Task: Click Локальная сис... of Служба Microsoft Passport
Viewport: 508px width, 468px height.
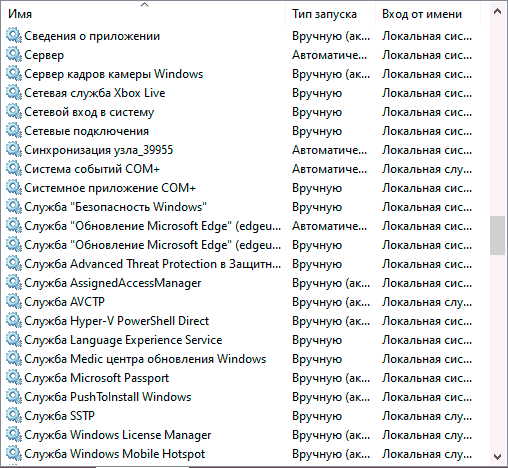Action: pos(427,378)
